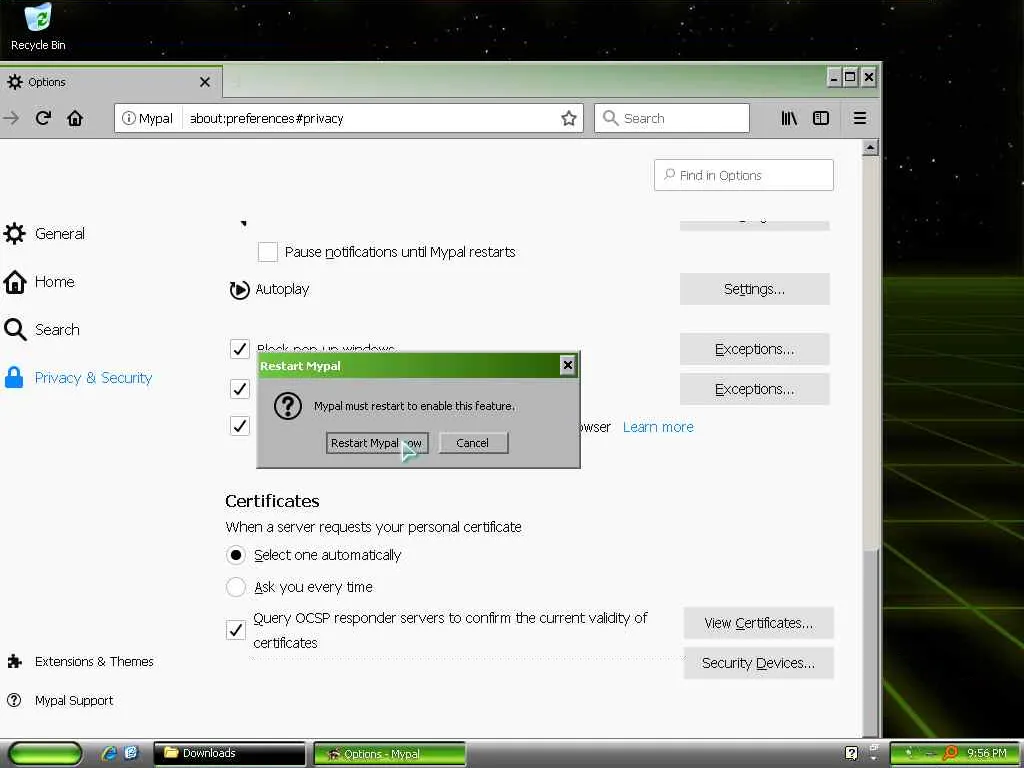Click the browser Search box

[x=671, y=118]
